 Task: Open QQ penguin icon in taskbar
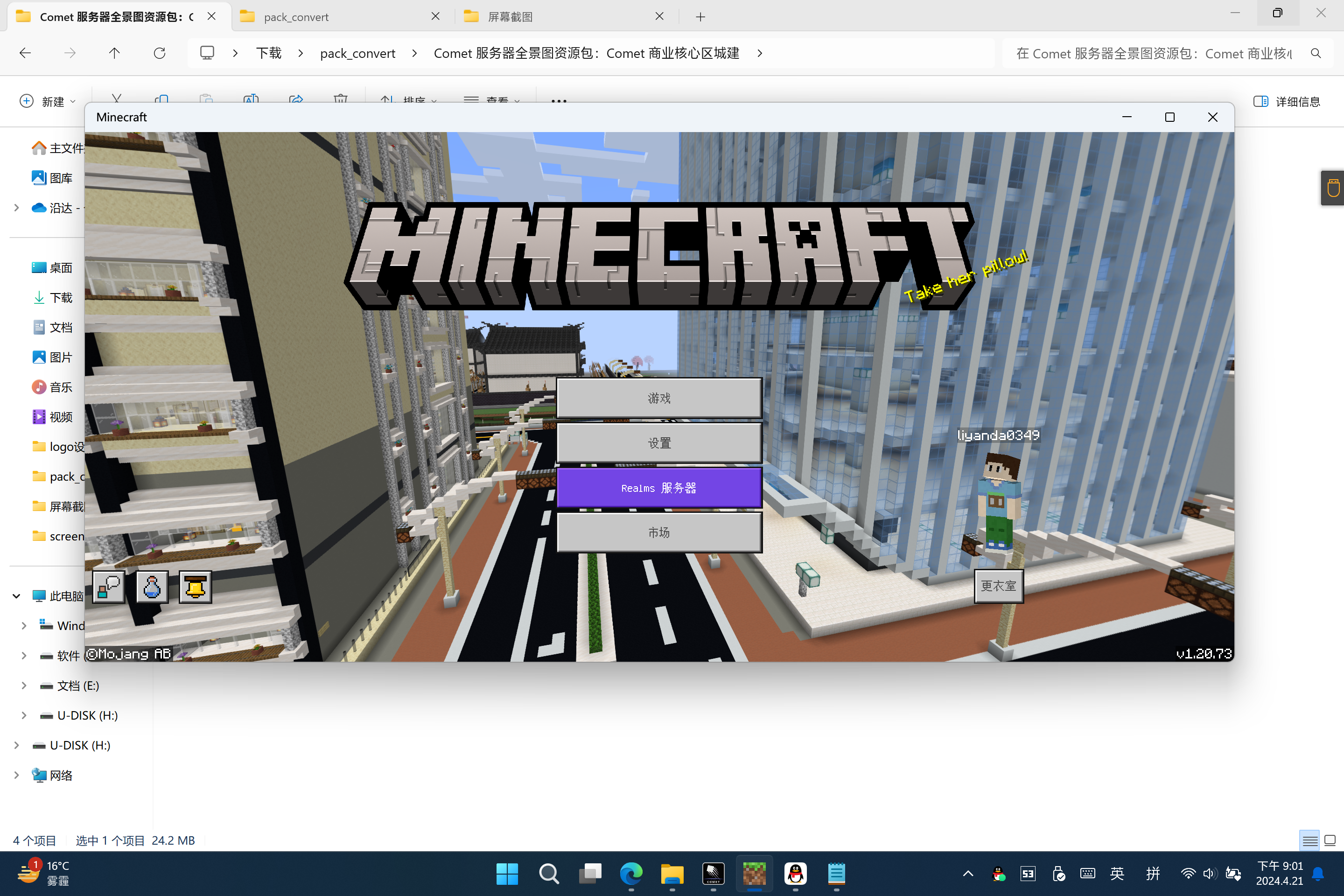click(795, 873)
